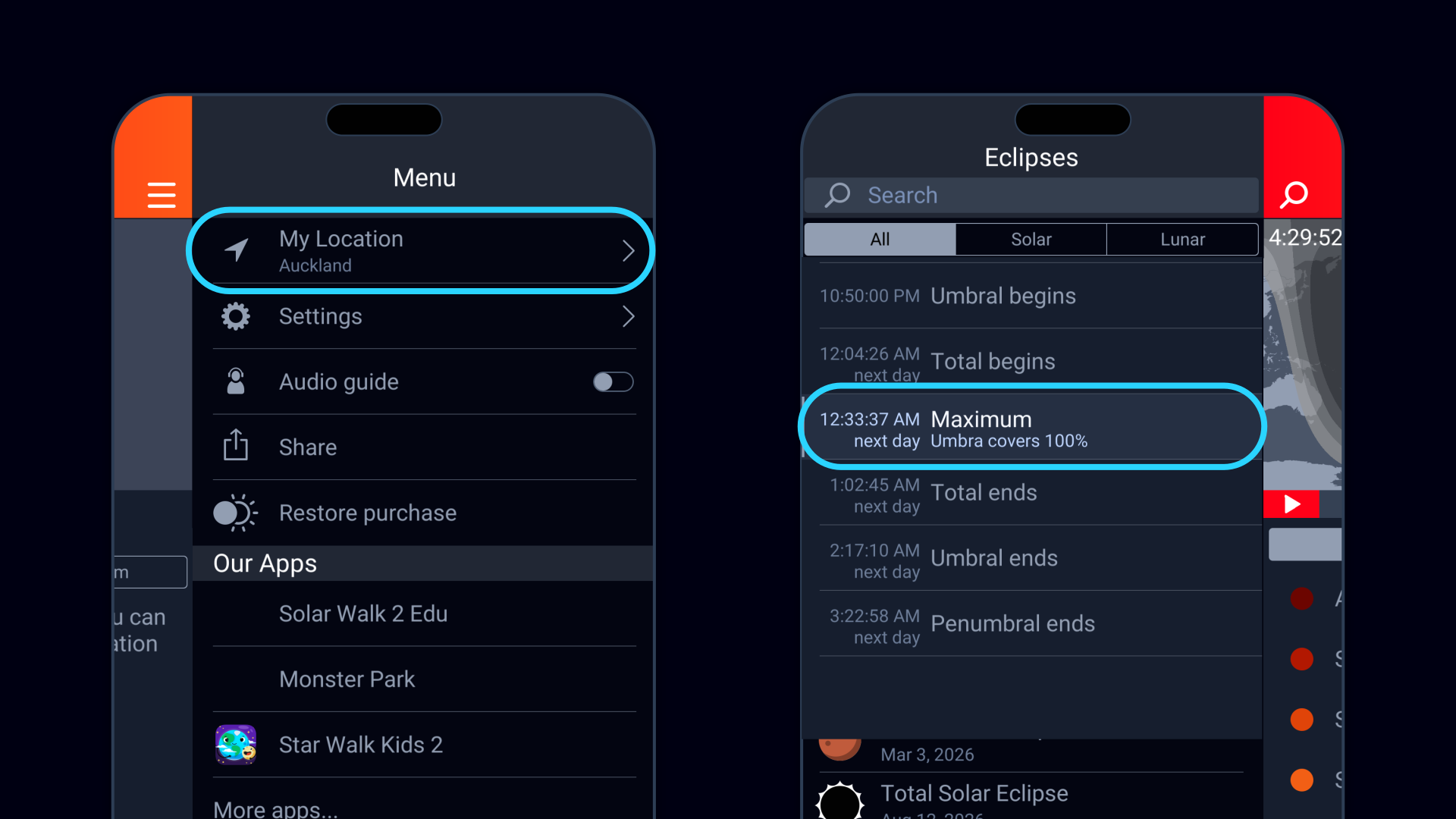Open the orange hamburger menu icon
This screenshot has width=1456, height=819.
(161, 195)
